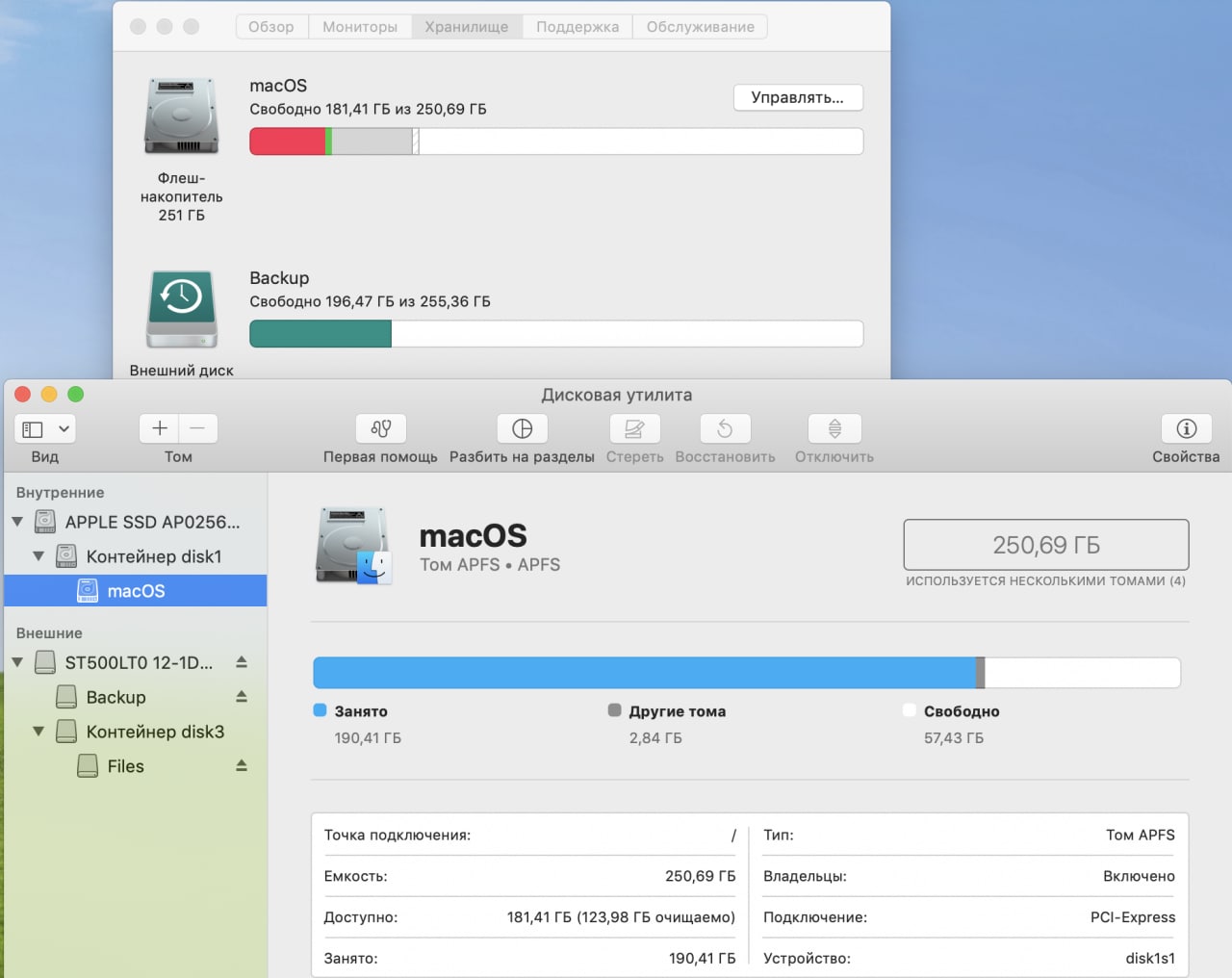The width and height of the screenshot is (1232, 978).
Task: Open the Поддержка tab
Action: 577,27
